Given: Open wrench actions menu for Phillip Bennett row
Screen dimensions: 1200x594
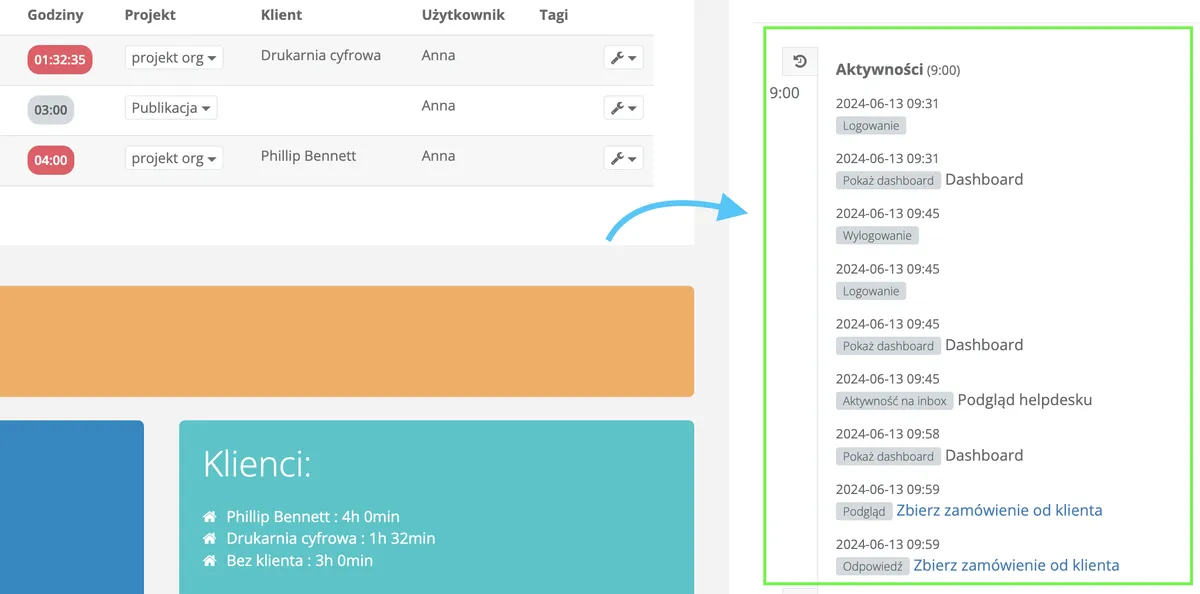Looking at the screenshot, I should 623,157.
